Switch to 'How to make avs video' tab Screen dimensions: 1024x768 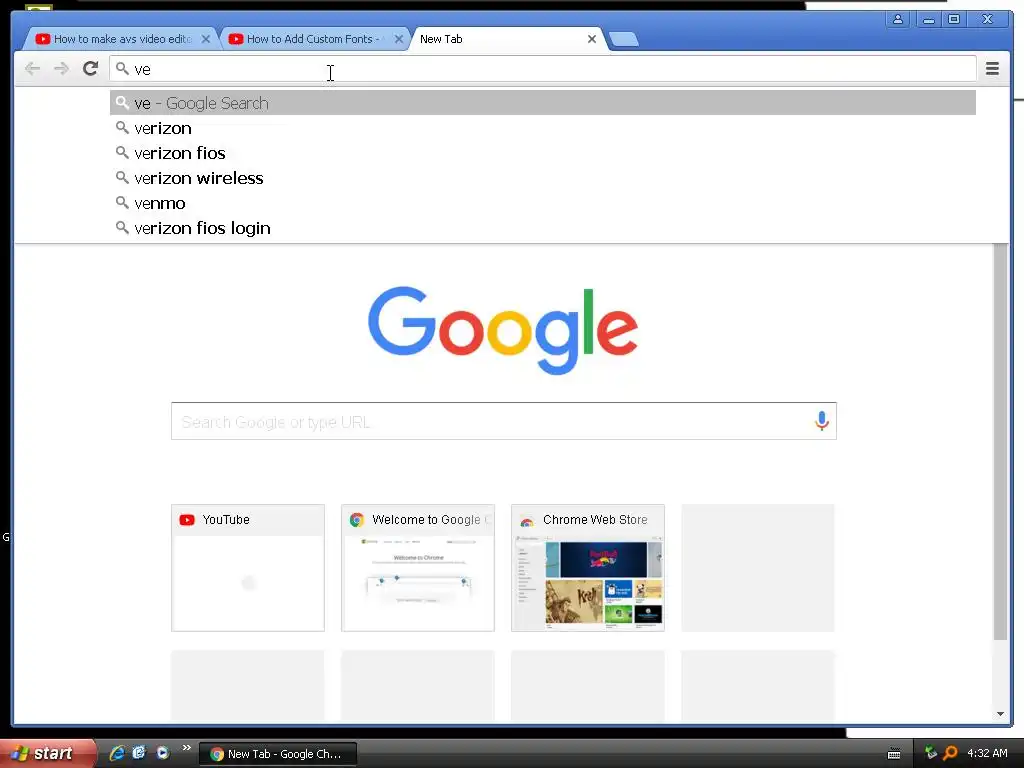[x=121, y=39]
